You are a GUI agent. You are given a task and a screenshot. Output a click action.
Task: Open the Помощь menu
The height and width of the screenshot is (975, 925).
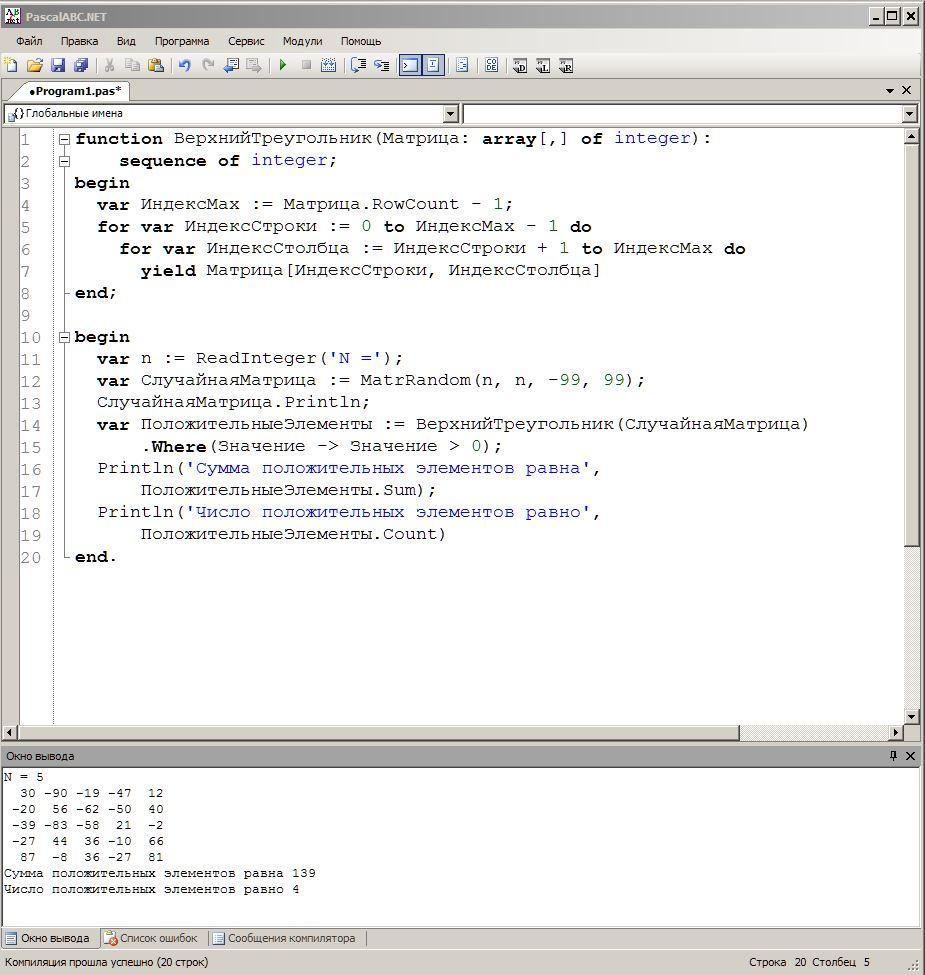click(361, 41)
